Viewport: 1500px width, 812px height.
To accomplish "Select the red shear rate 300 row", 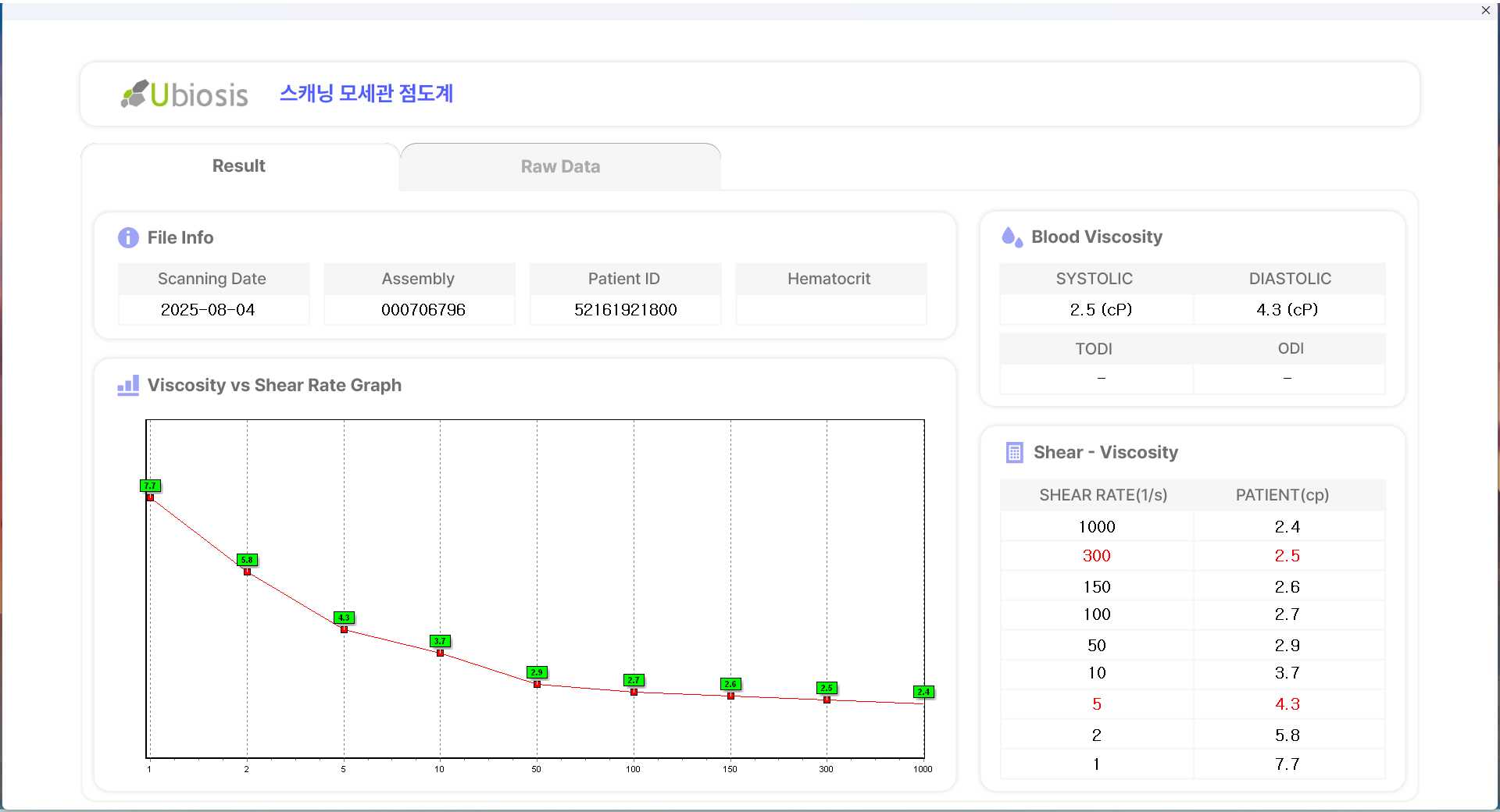I will point(1096,556).
